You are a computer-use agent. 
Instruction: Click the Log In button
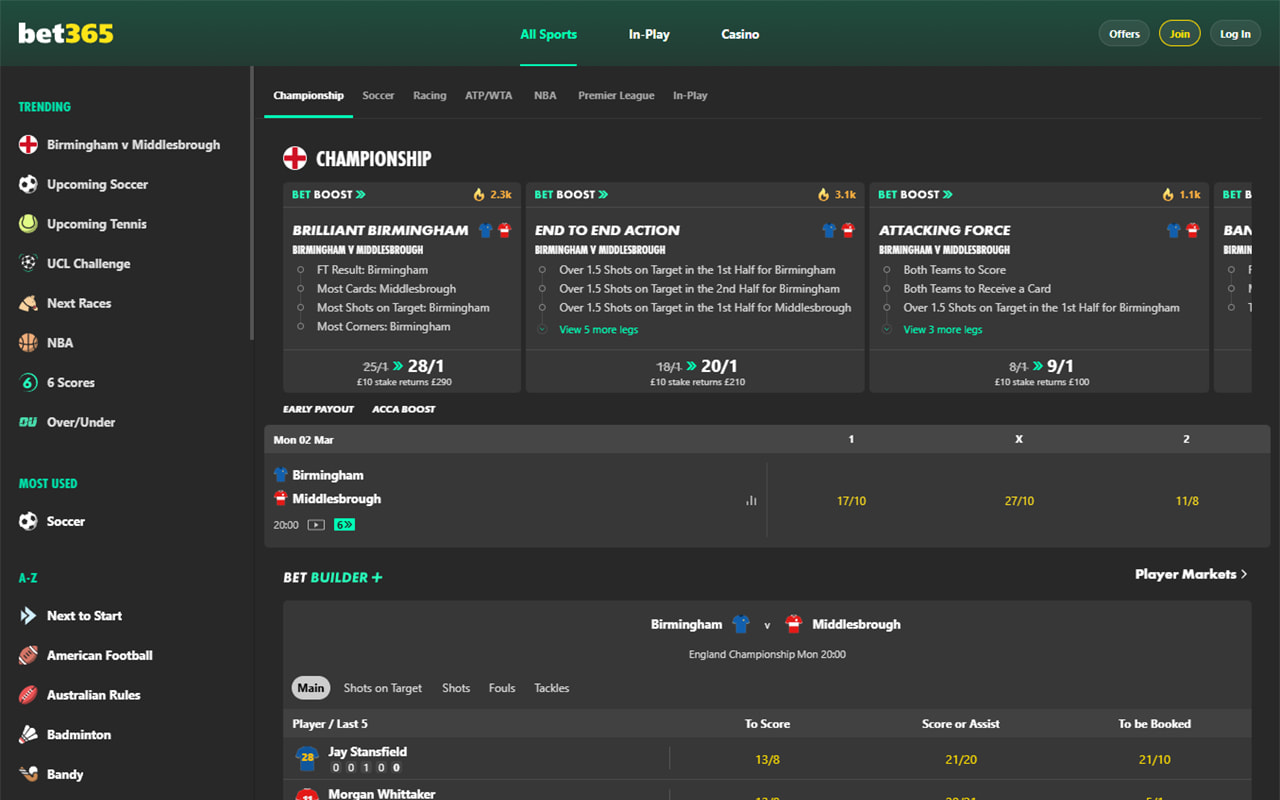pyautogui.click(x=1235, y=34)
